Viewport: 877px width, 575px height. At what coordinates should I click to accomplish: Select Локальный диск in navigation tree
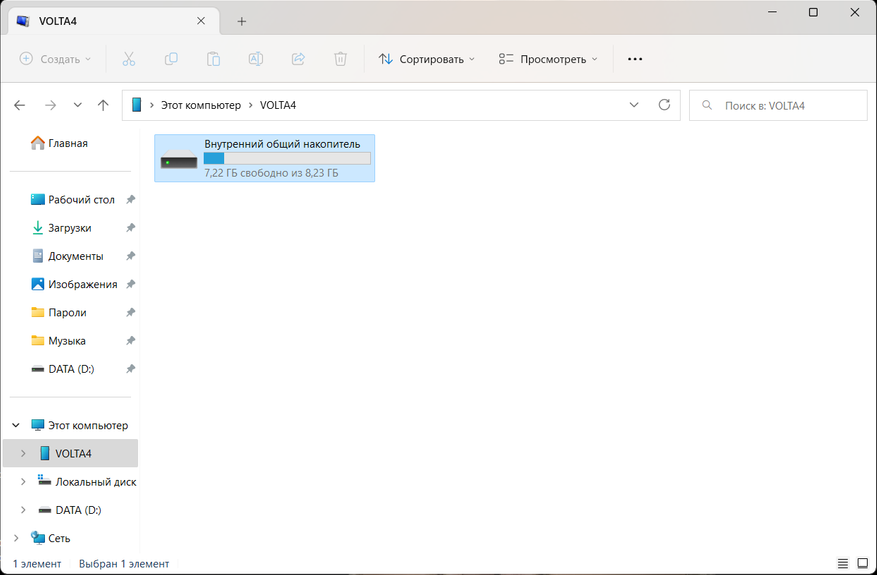click(88, 482)
